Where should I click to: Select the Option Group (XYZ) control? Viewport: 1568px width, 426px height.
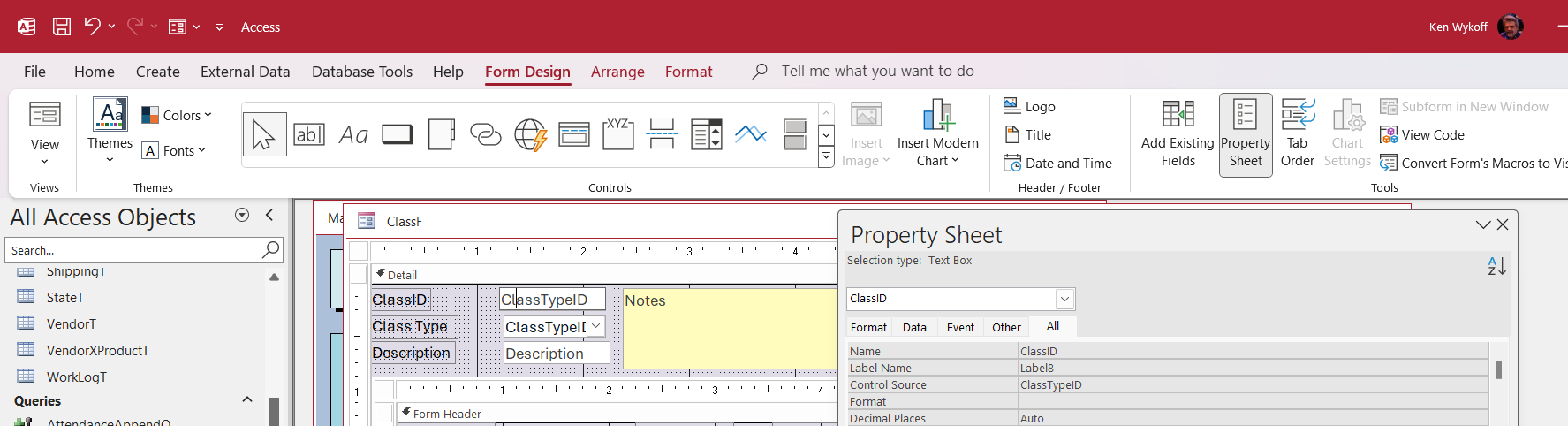pyautogui.click(x=618, y=134)
